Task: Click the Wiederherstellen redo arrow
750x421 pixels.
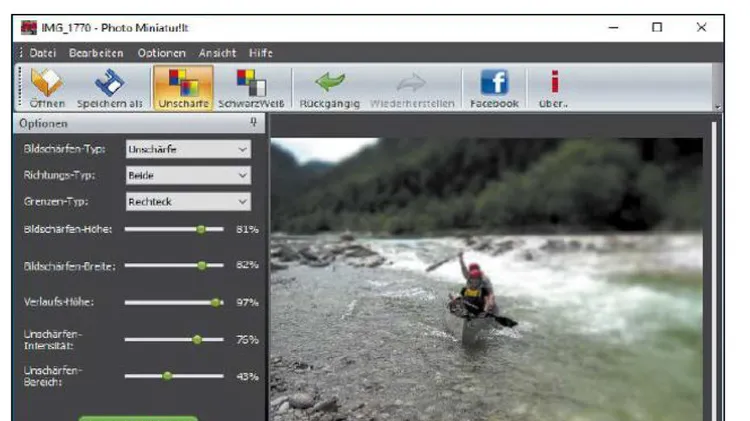Action: tap(411, 83)
